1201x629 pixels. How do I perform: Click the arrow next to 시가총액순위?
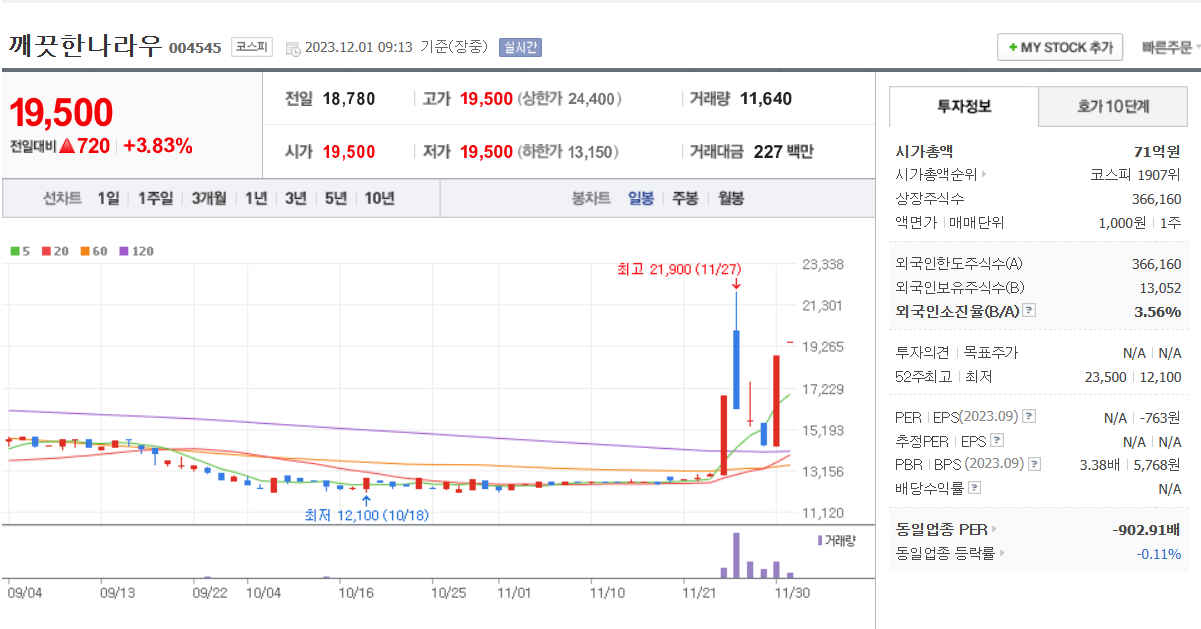pos(984,175)
